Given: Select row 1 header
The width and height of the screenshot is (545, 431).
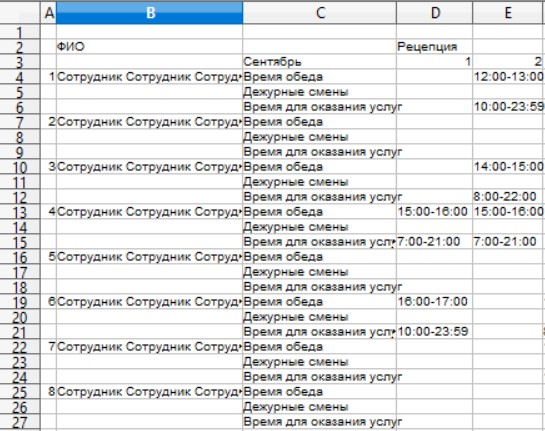Looking at the screenshot, I should (20, 32).
